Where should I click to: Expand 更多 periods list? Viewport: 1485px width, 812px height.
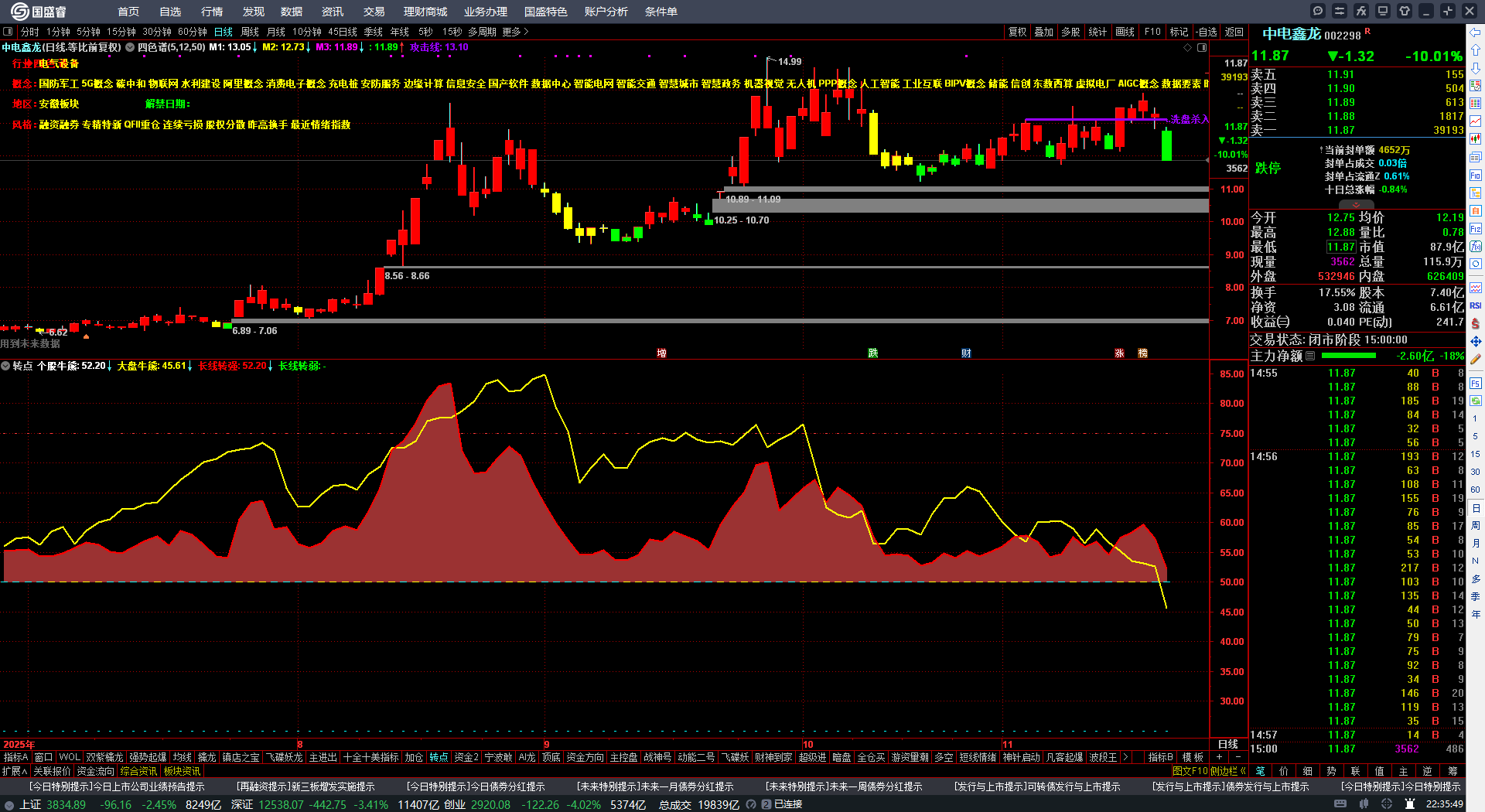coord(515,32)
